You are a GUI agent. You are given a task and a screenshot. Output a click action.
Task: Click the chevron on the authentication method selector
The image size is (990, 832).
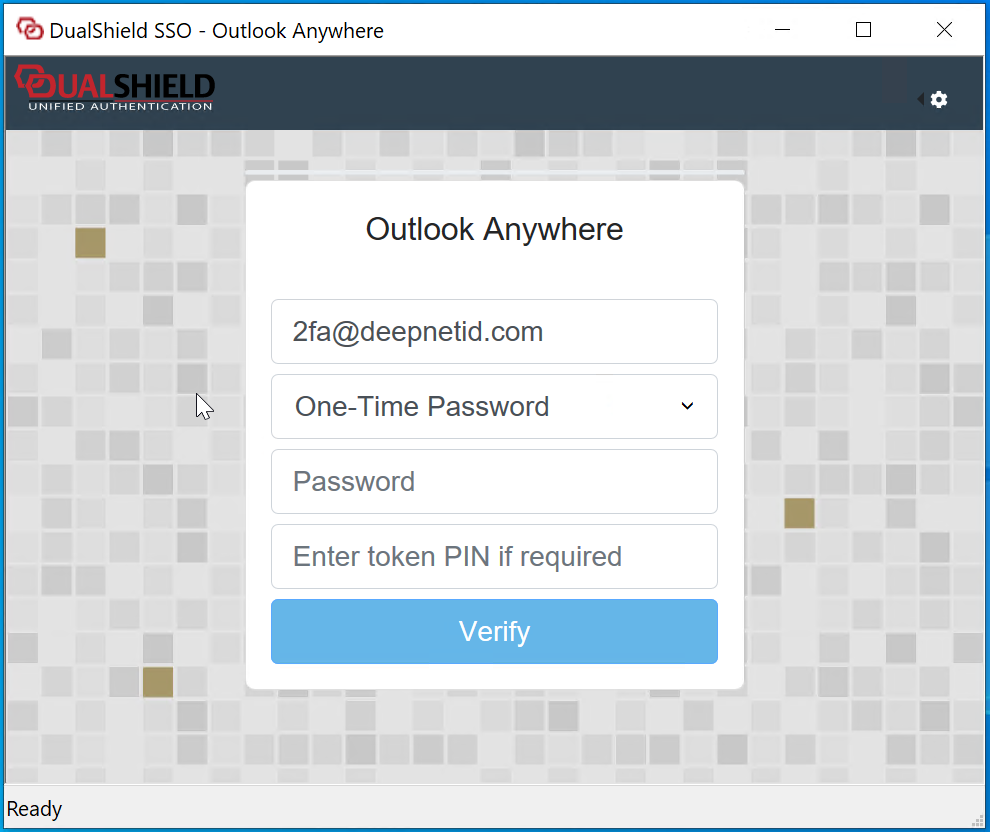(x=687, y=406)
